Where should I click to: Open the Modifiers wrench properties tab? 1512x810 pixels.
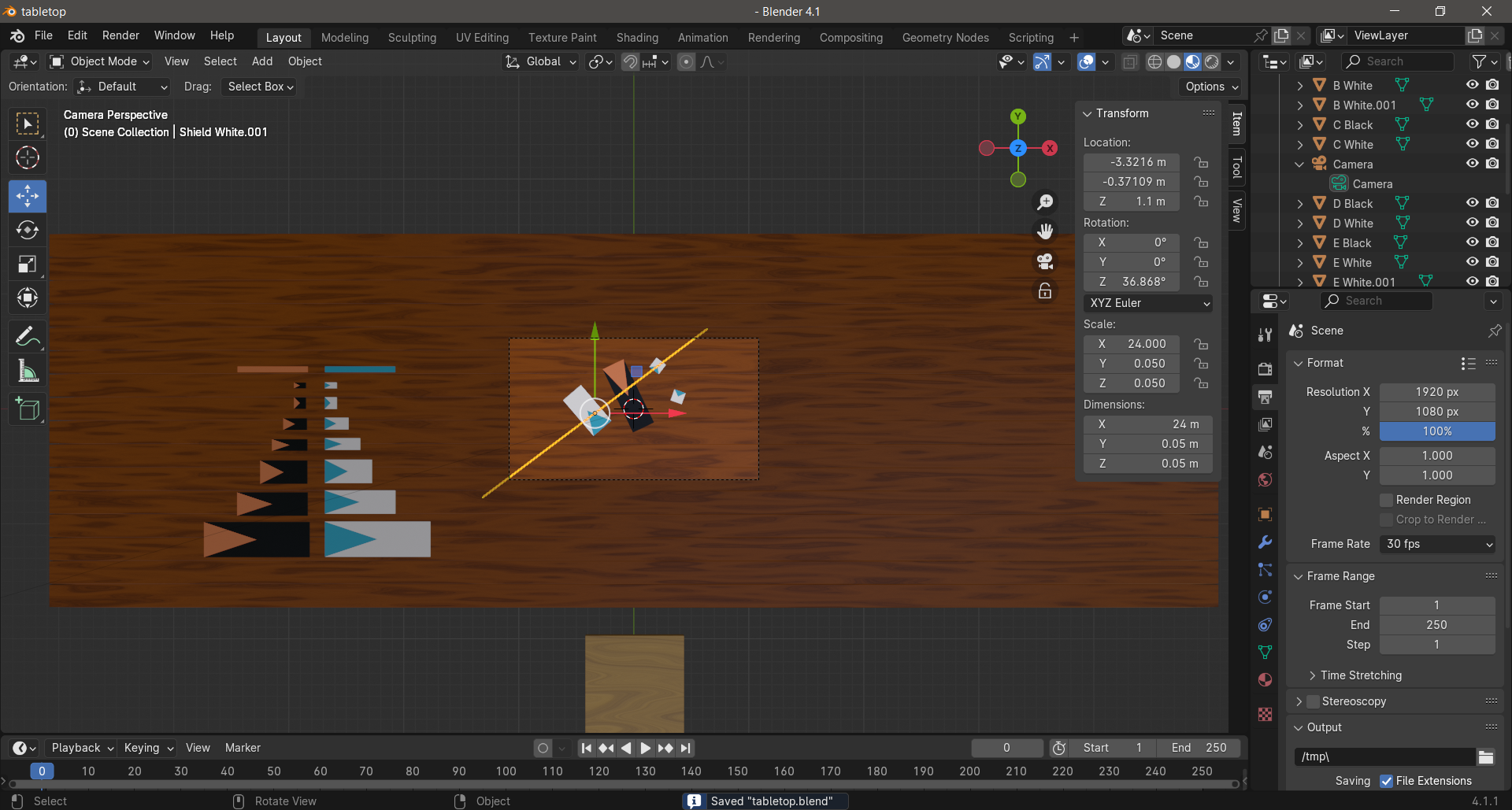pos(1266,542)
